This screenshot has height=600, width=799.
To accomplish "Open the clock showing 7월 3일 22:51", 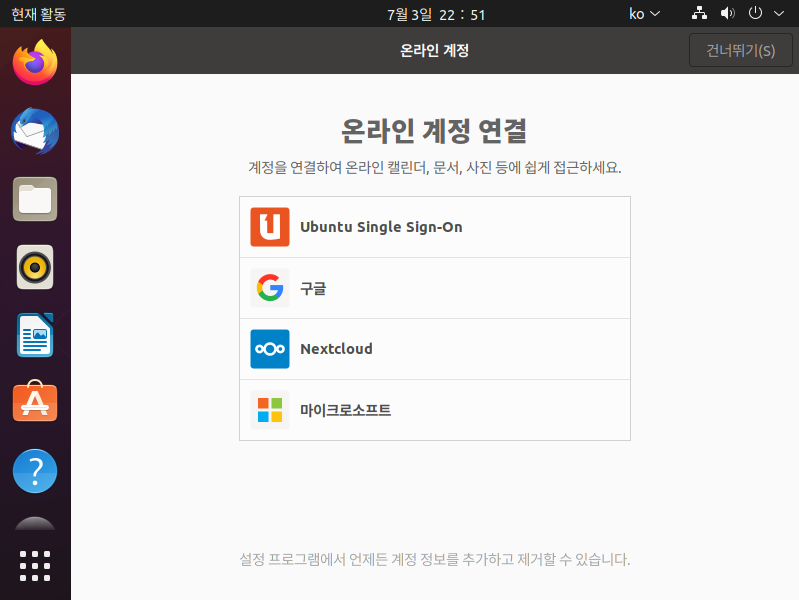I will [x=436, y=14].
